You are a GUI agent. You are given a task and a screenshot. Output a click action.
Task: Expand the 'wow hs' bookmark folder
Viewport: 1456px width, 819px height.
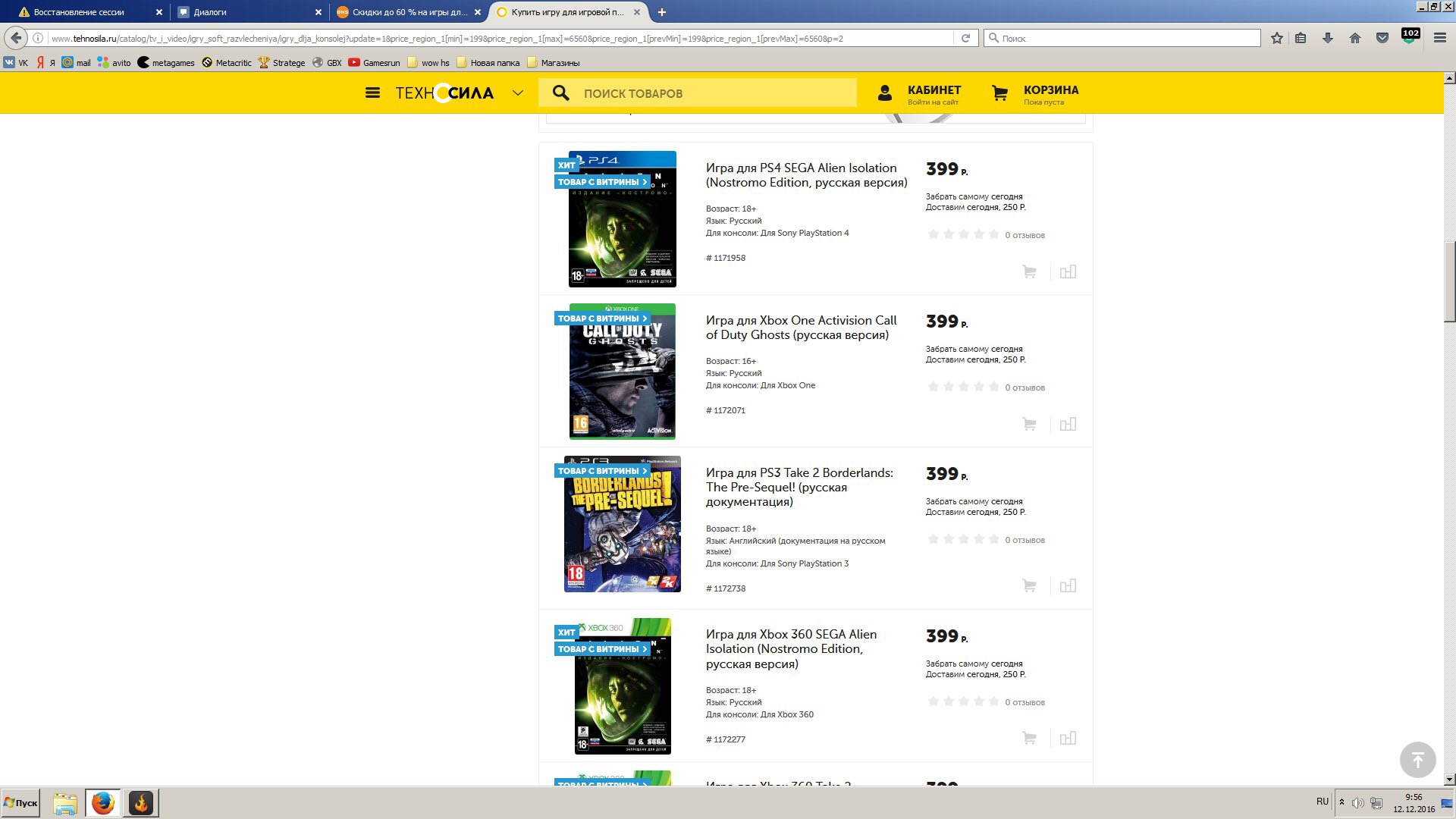pyautogui.click(x=428, y=63)
